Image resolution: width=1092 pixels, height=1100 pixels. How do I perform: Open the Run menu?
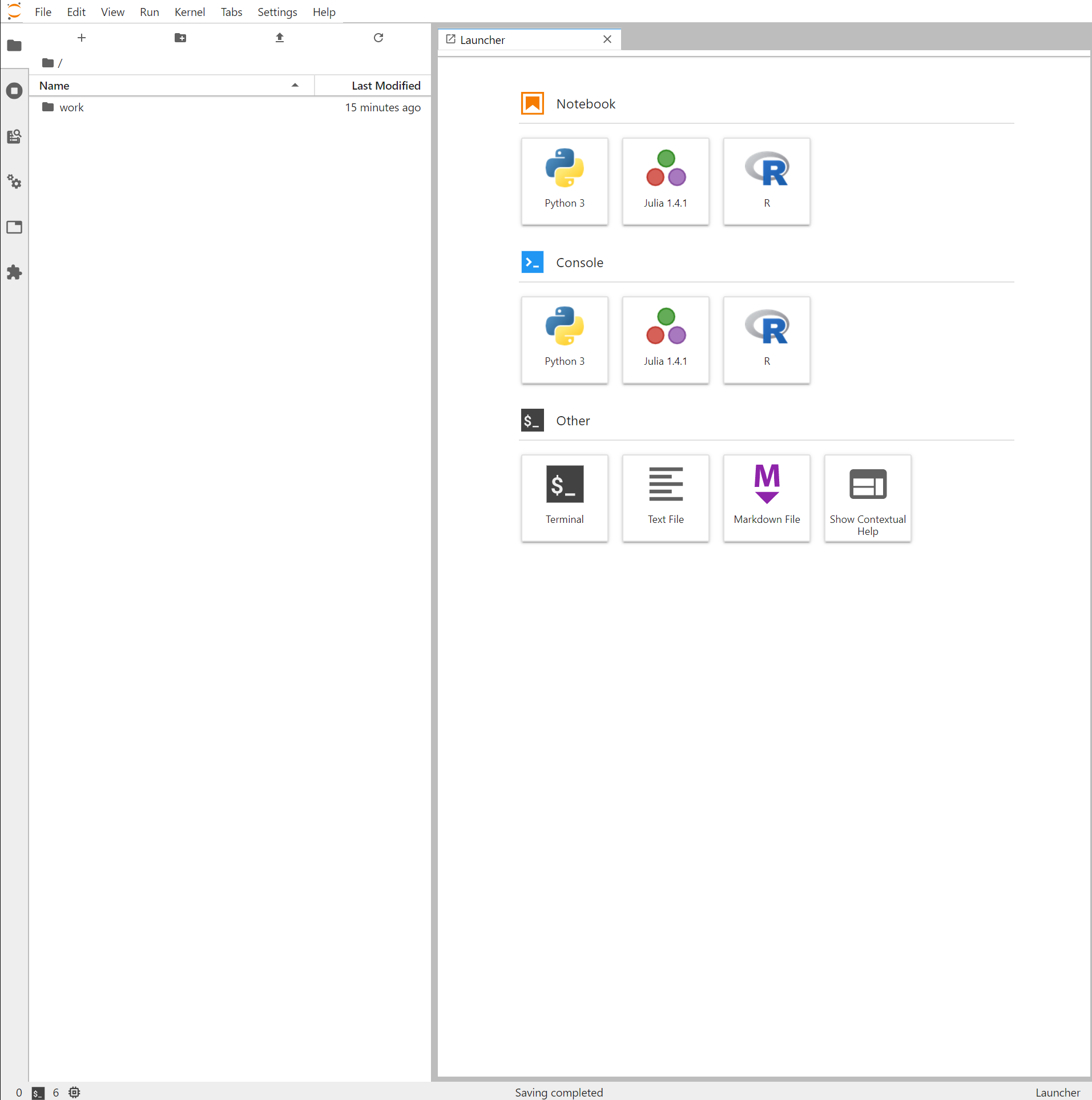coord(149,12)
